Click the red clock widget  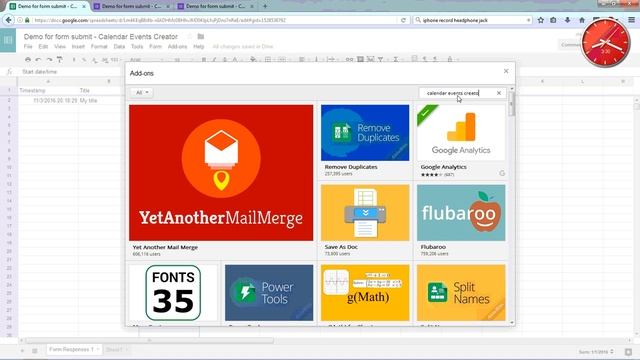pyautogui.click(x=606, y=42)
